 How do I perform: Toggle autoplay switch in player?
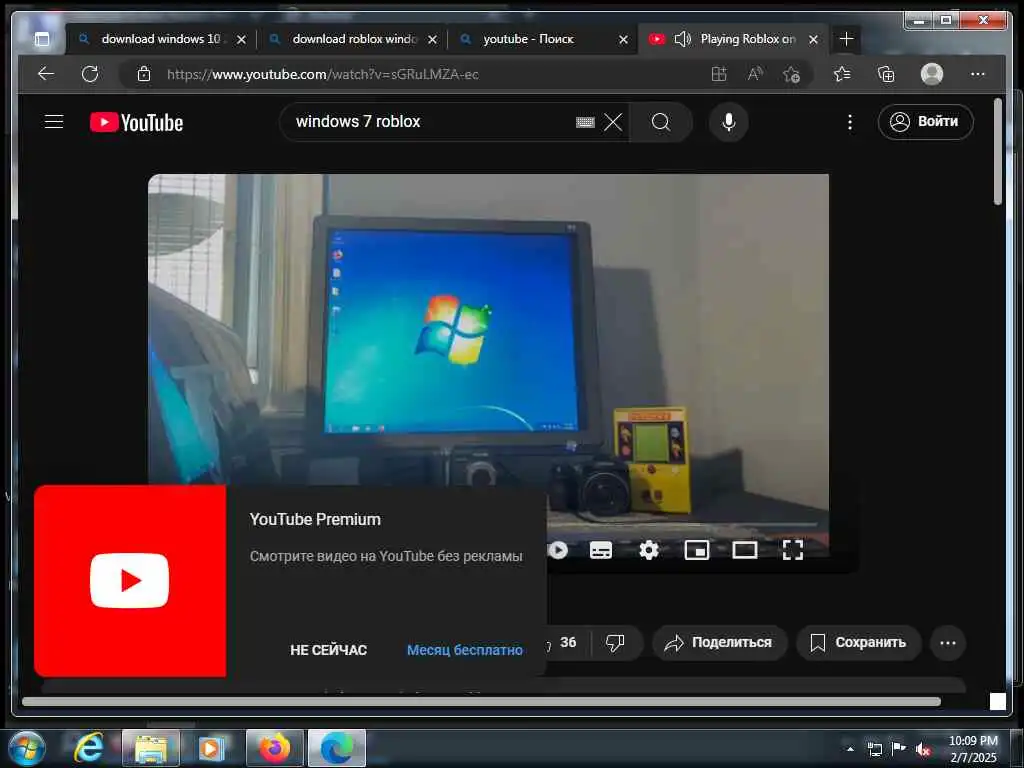tap(556, 550)
